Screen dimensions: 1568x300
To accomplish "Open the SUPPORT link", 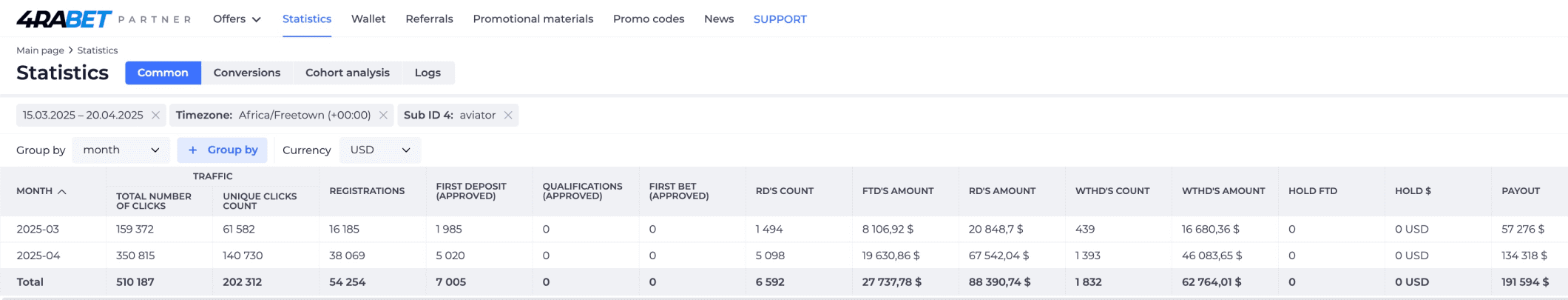I will [x=780, y=19].
